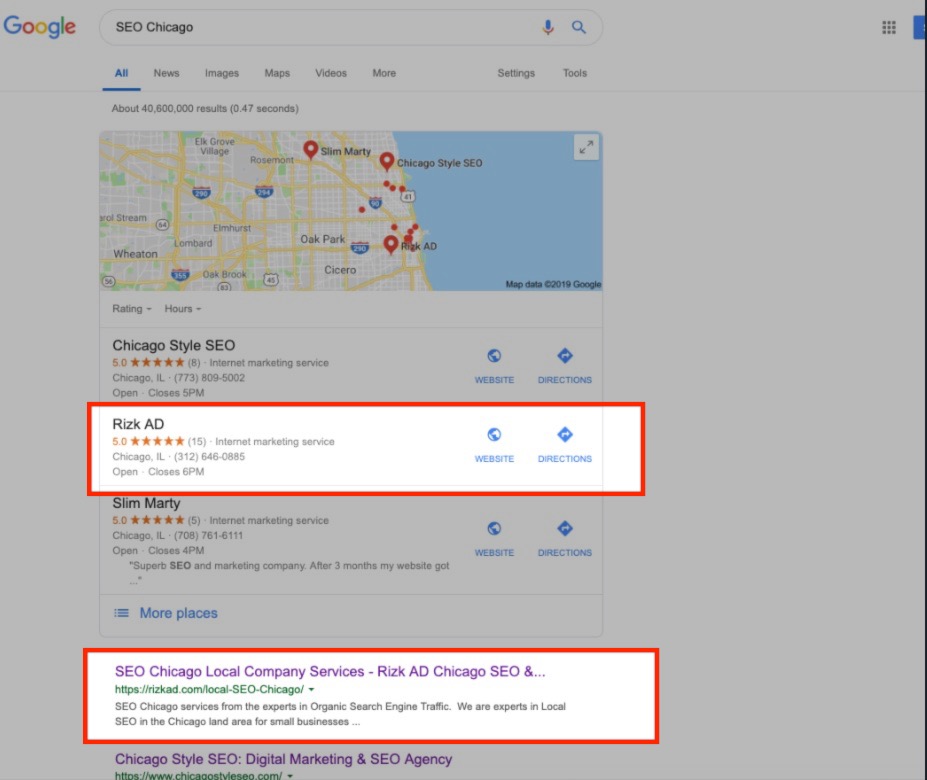Image resolution: width=927 pixels, height=780 pixels.
Task: Open search Settings
Action: click(x=516, y=73)
